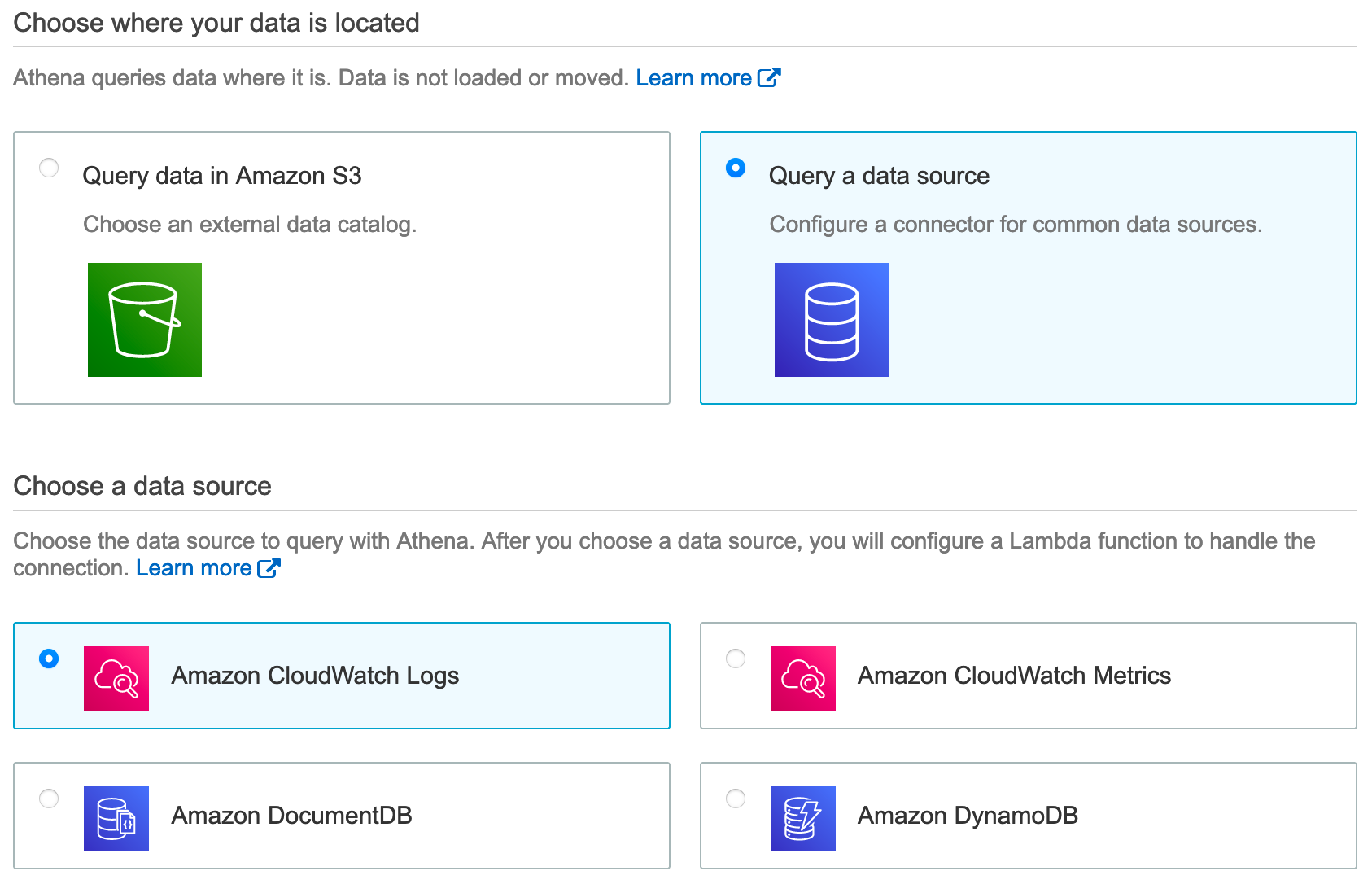Click the CloudWatch Metrics pink icon
The width and height of the screenshot is (1372, 884).
803,679
